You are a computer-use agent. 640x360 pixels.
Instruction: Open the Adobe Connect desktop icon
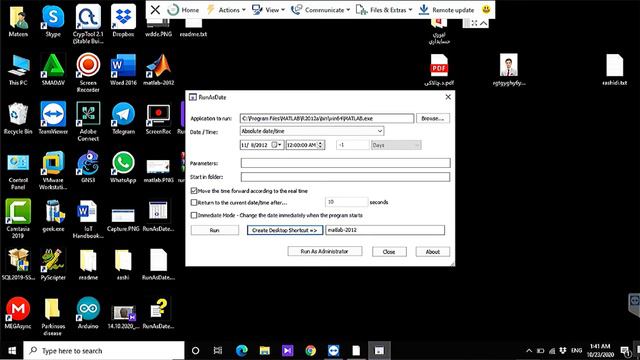point(88,122)
